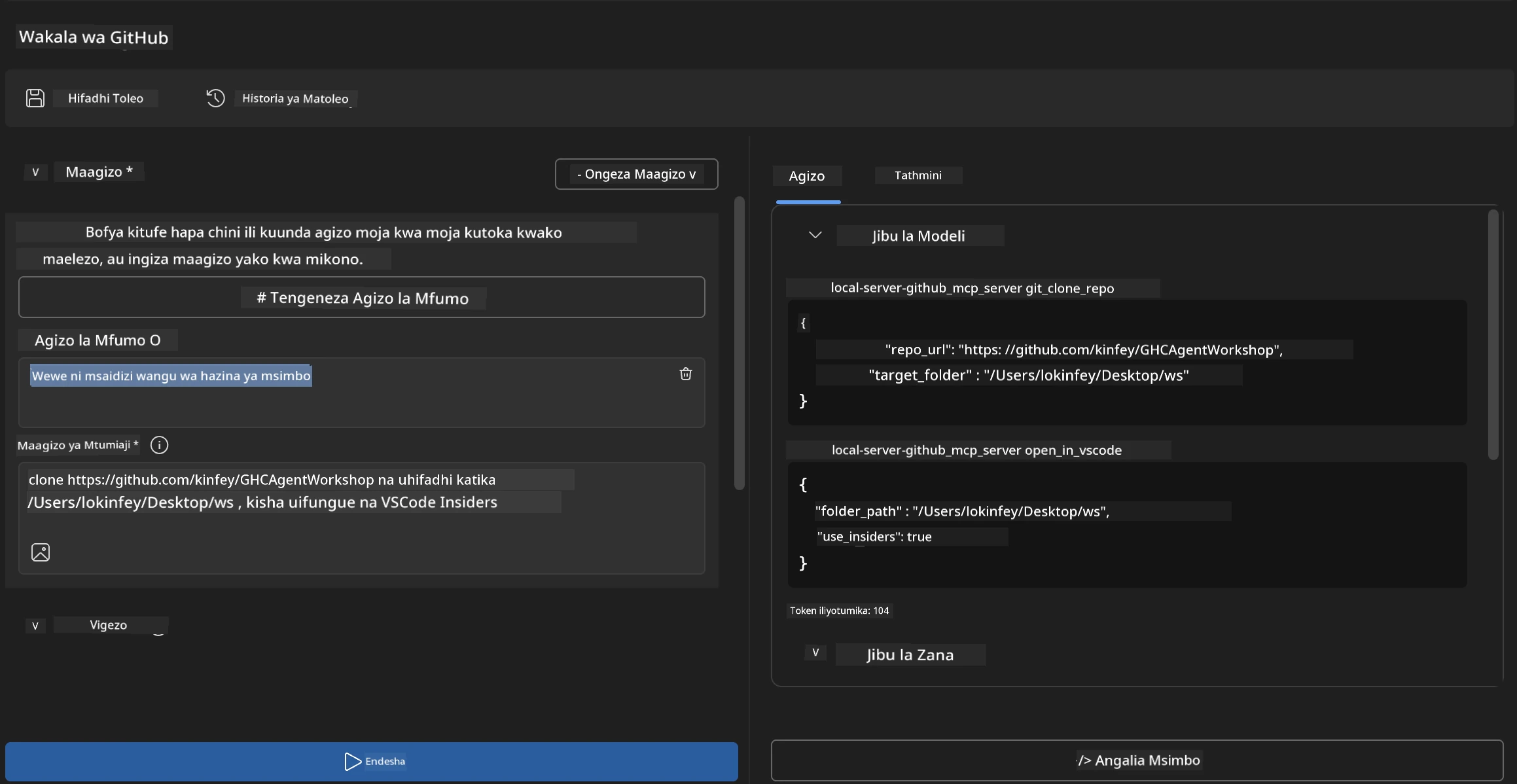
Task: Click the Wakala wa GitHub title
Action: coord(94,37)
